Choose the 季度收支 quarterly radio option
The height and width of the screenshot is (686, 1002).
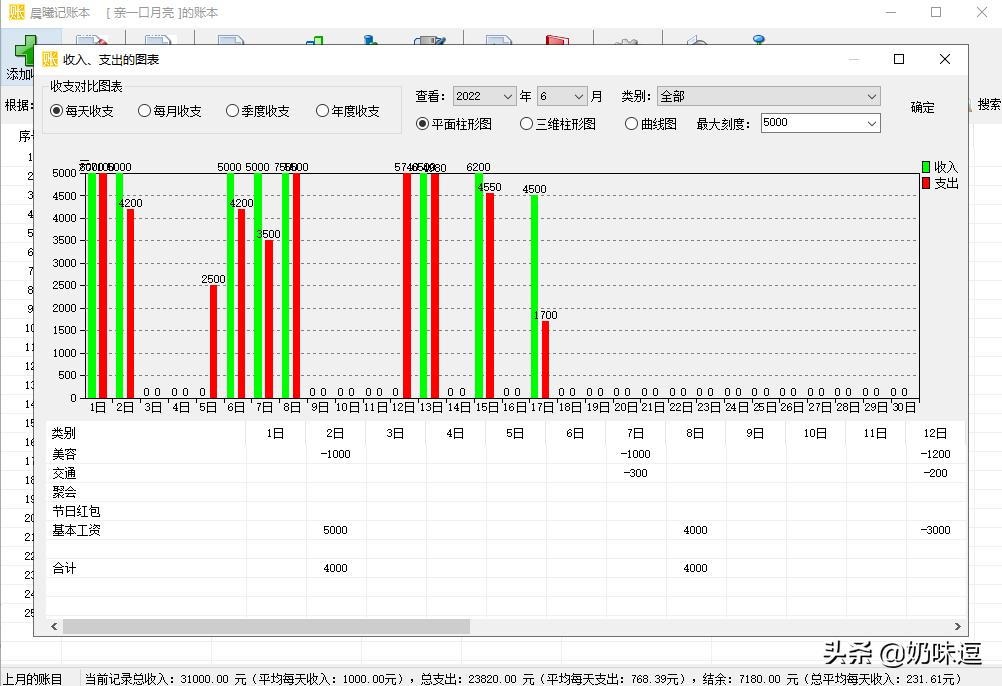(233, 111)
